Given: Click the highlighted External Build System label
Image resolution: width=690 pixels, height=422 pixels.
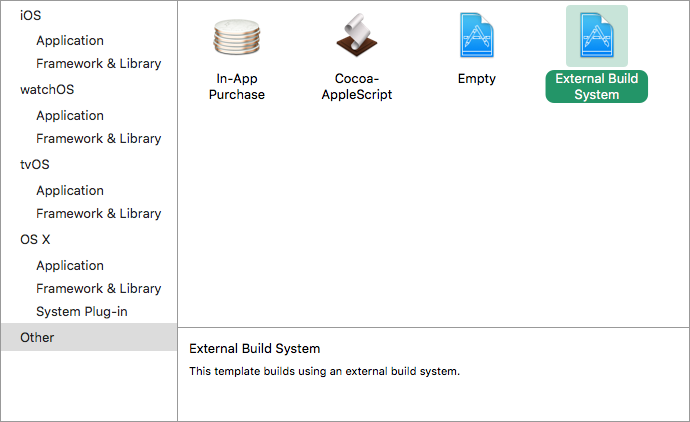Looking at the screenshot, I should [x=596, y=87].
